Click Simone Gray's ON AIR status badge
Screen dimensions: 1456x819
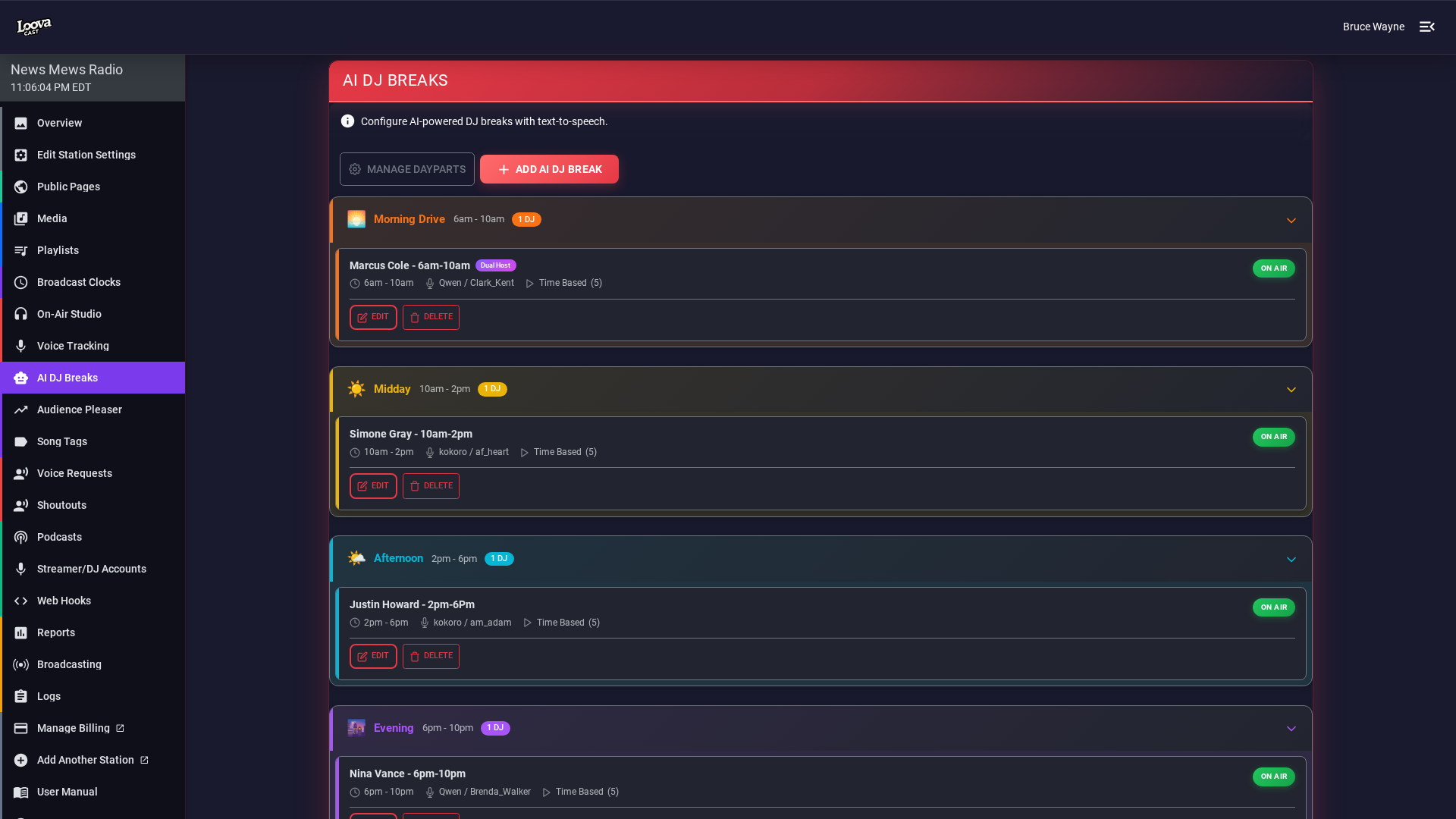tap(1273, 437)
